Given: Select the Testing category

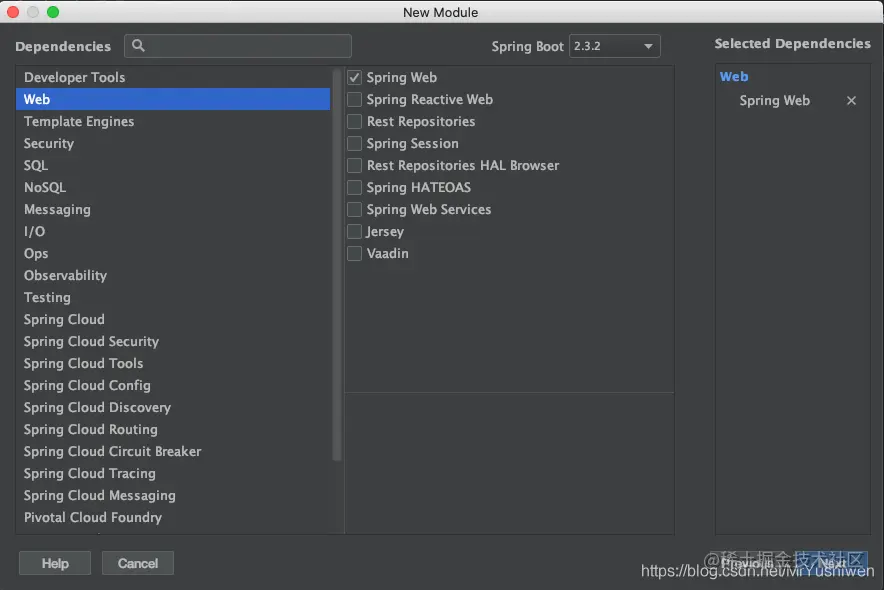Looking at the screenshot, I should pyautogui.click(x=173, y=297).
